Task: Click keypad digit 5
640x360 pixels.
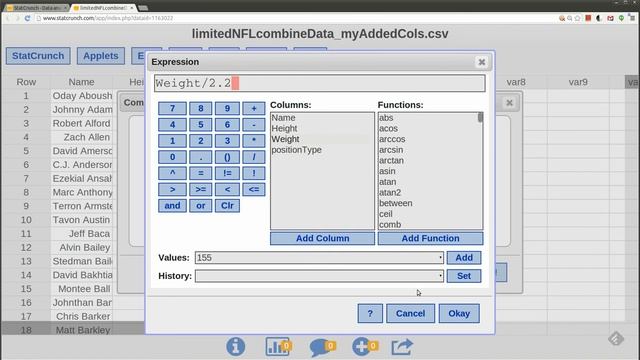Action: coord(200,124)
